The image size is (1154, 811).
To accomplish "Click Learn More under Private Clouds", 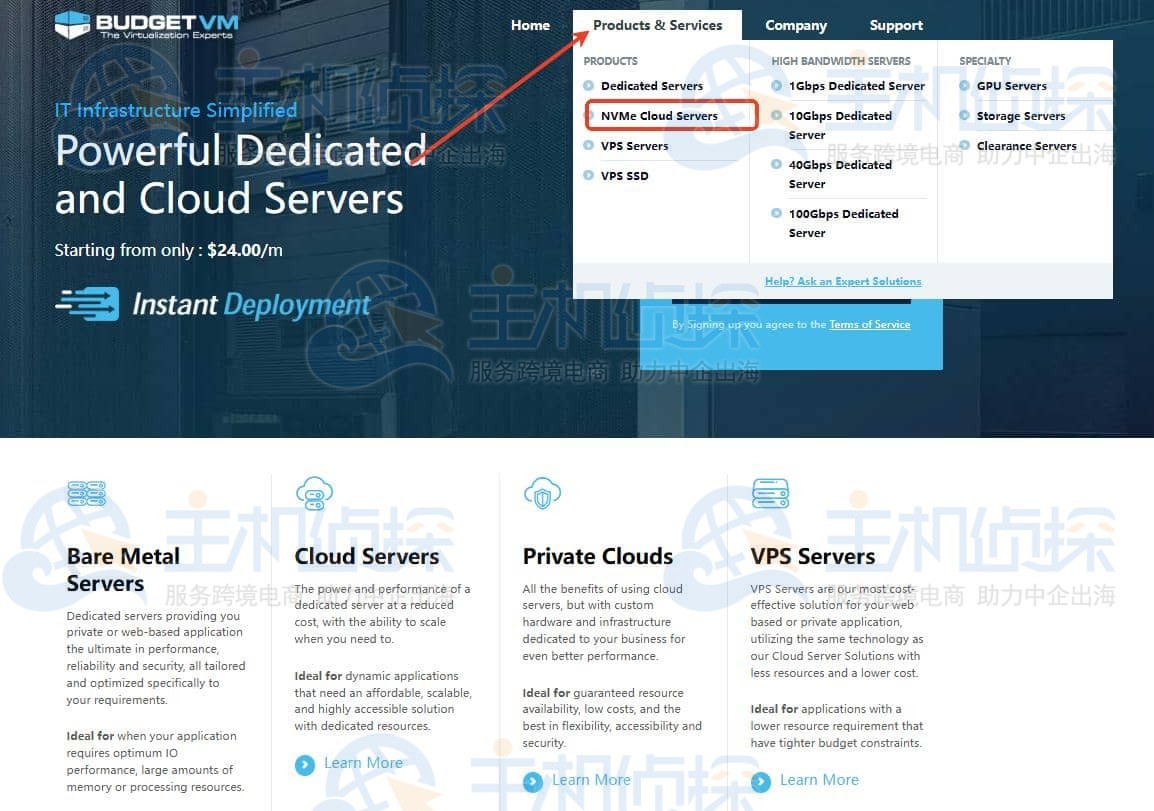I will [x=591, y=780].
